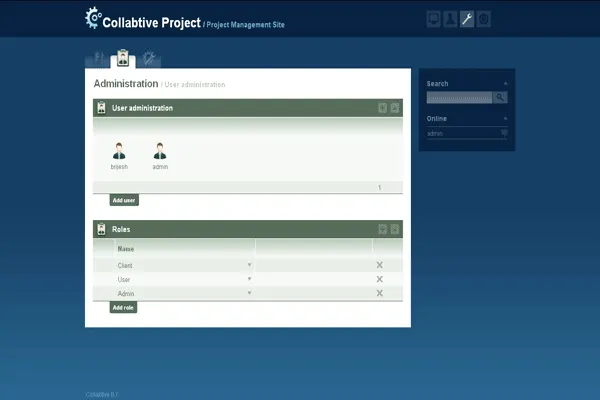Open the admin user avatar
Screen dimensions: 600x400
pyautogui.click(x=159, y=151)
